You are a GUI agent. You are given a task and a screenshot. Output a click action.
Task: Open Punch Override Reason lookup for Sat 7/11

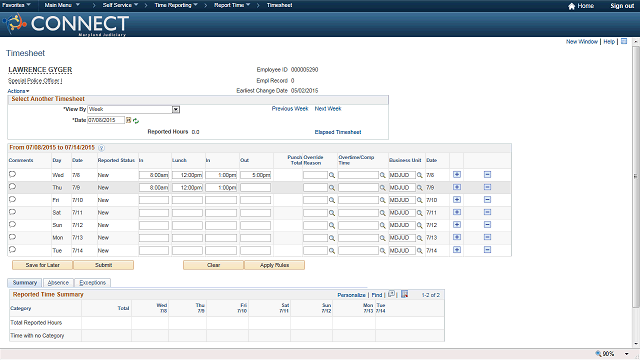click(332, 213)
